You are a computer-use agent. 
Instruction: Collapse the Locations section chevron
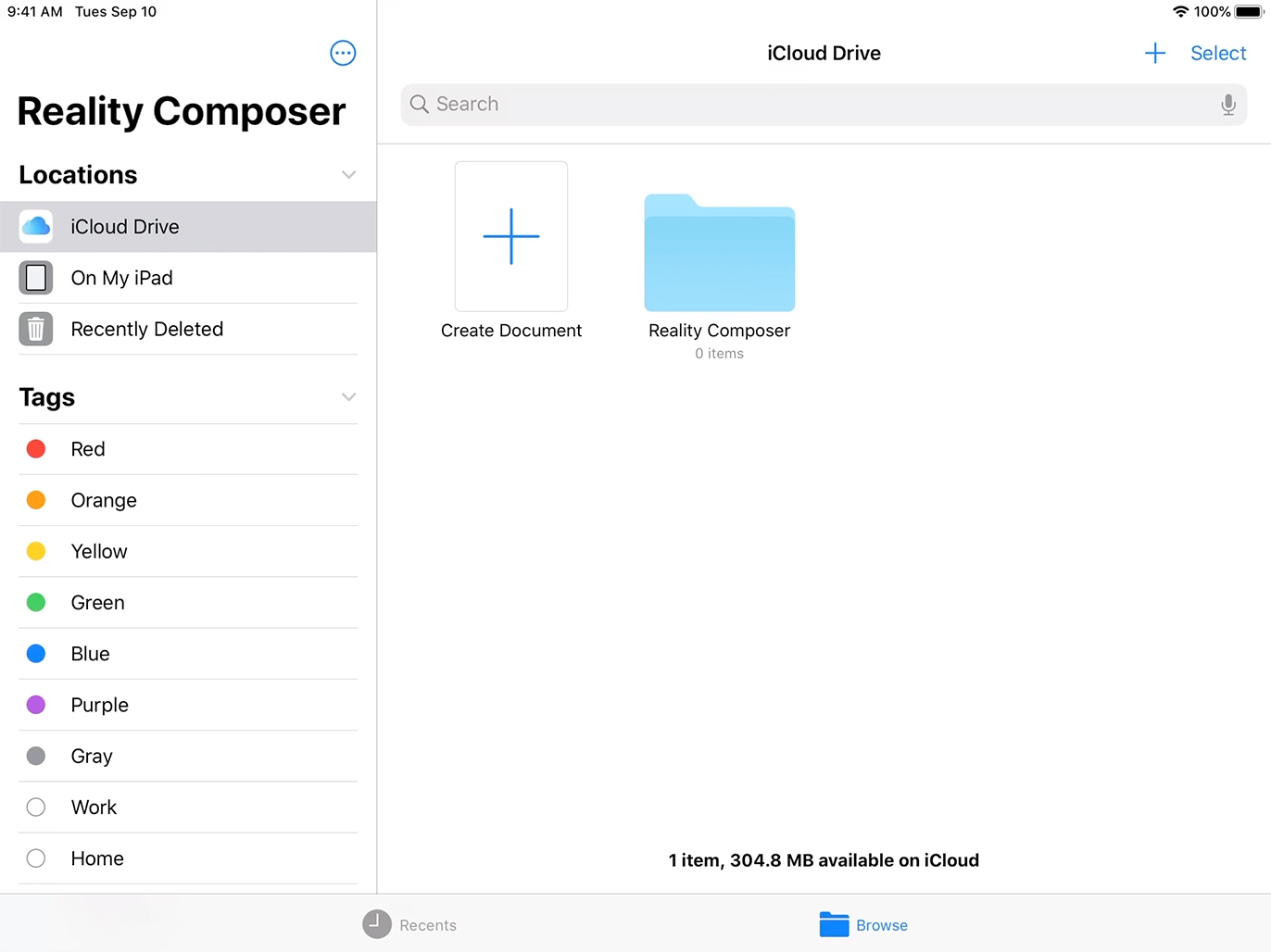pos(348,174)
